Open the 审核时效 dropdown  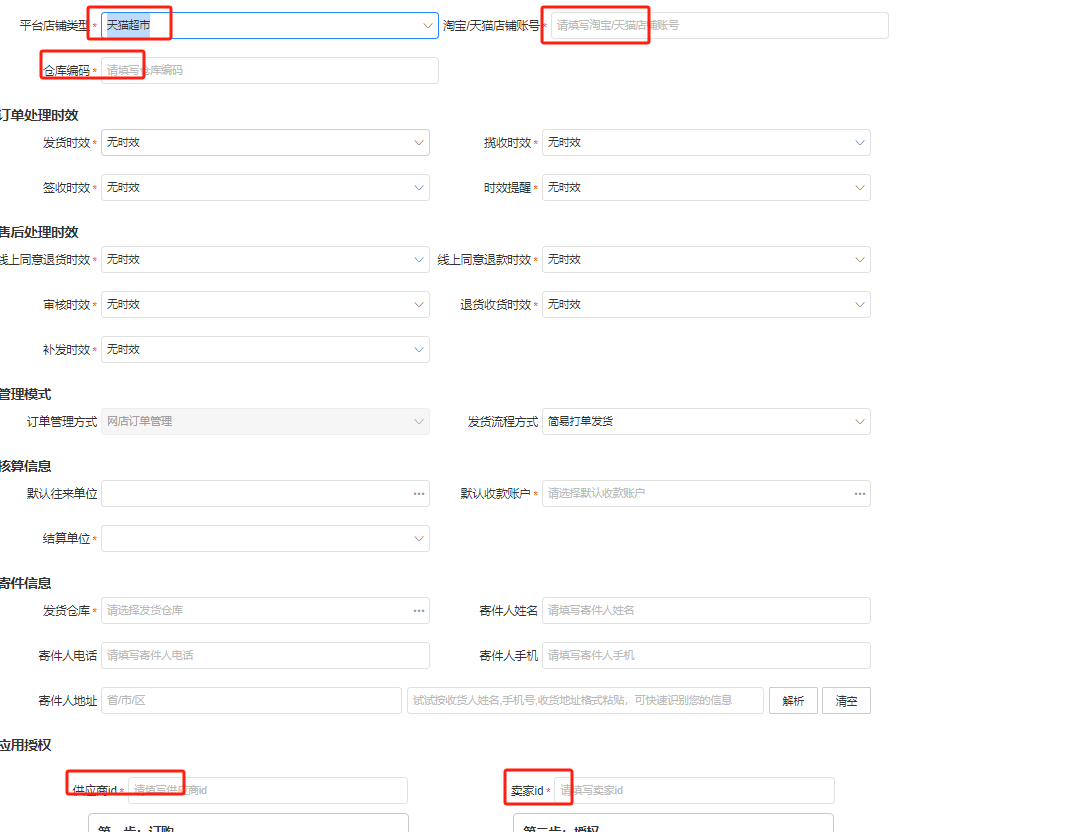point(266,304)
